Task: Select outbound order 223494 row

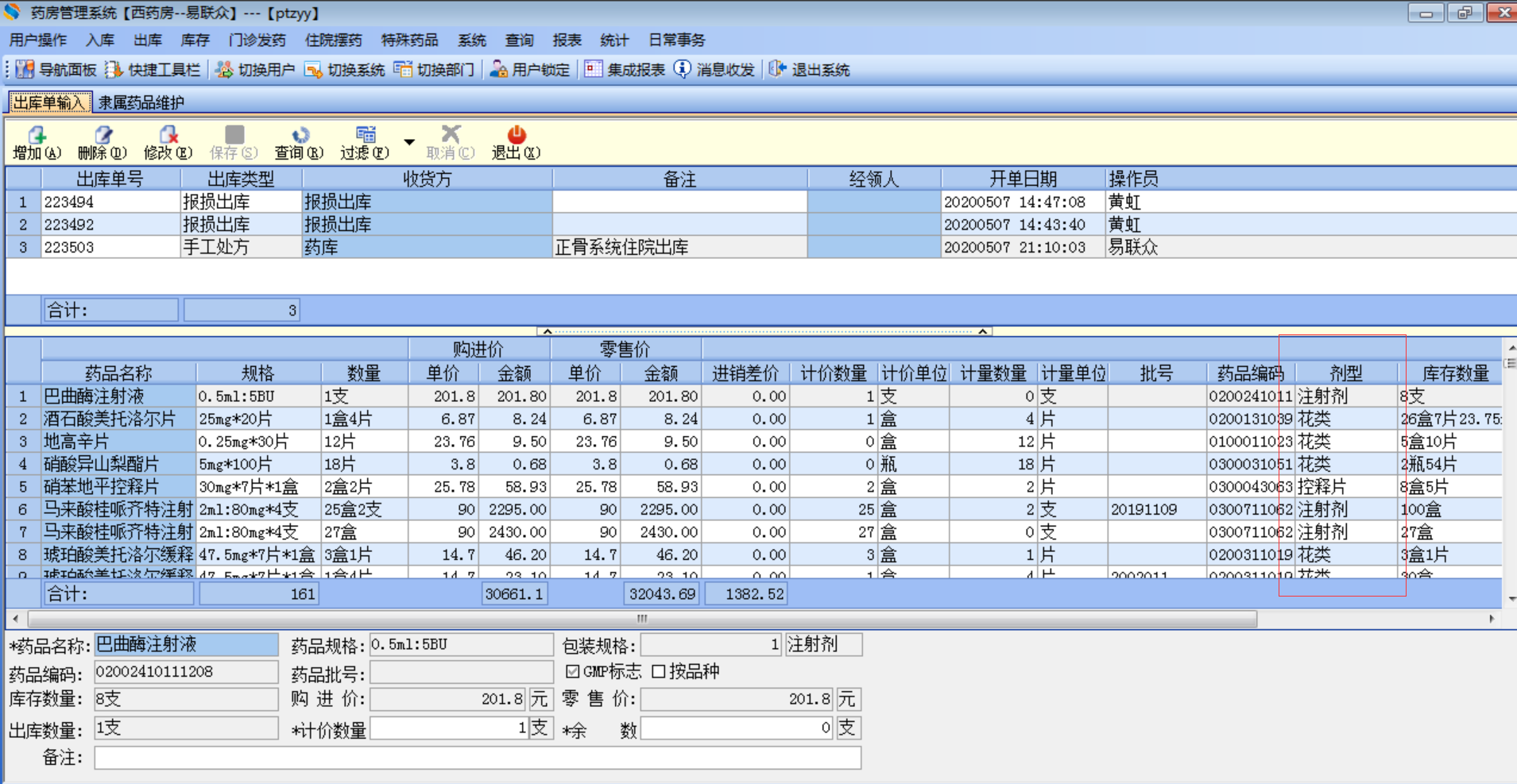Action: pos(761,202)
